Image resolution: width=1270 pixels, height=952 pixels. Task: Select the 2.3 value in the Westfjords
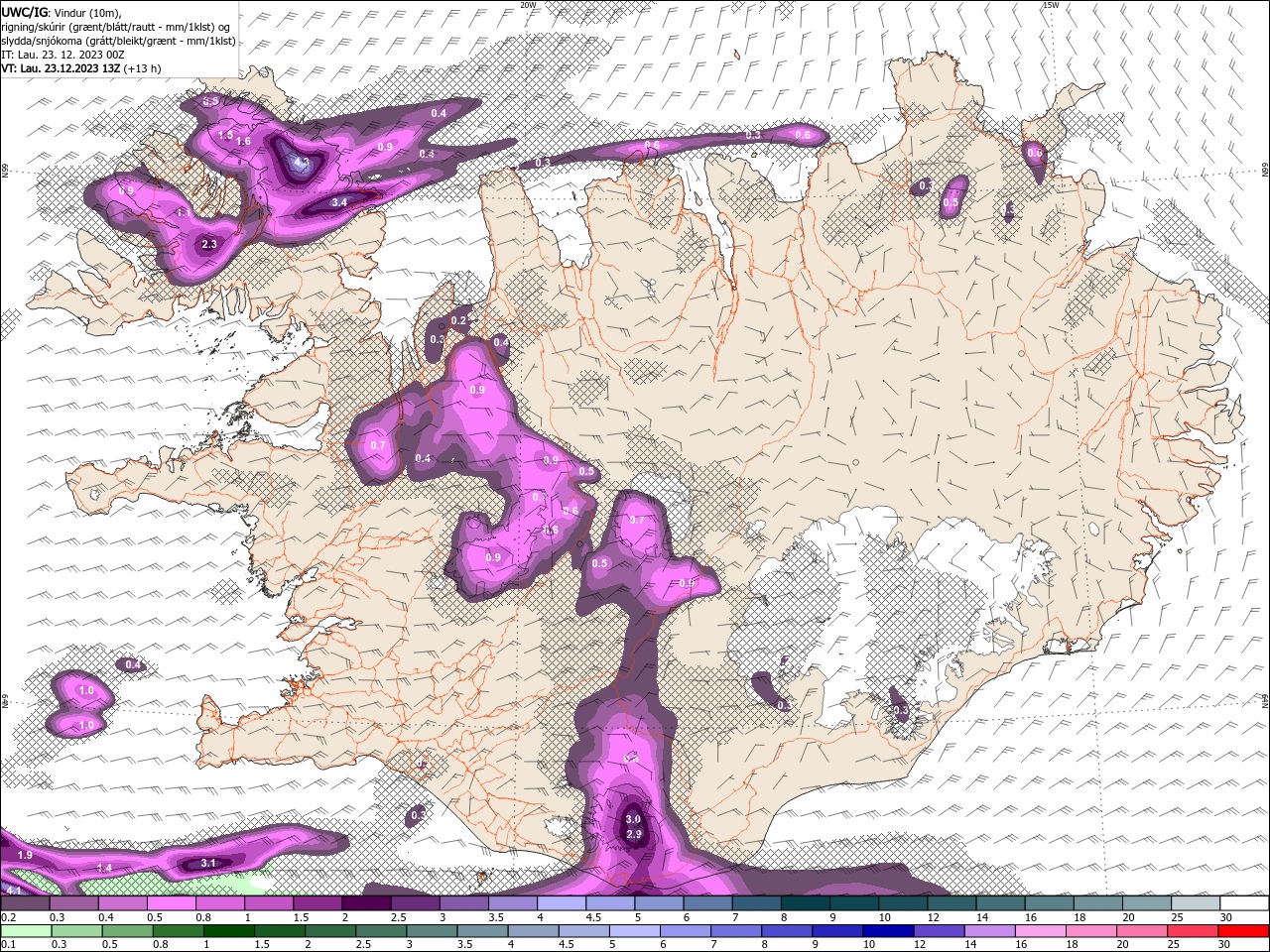tap(208, 244)
